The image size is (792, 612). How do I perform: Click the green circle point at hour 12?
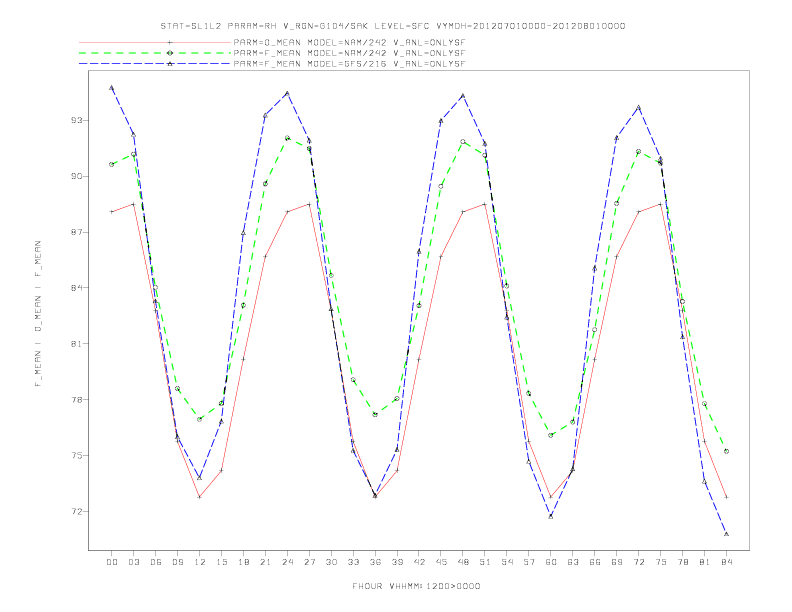200,419
